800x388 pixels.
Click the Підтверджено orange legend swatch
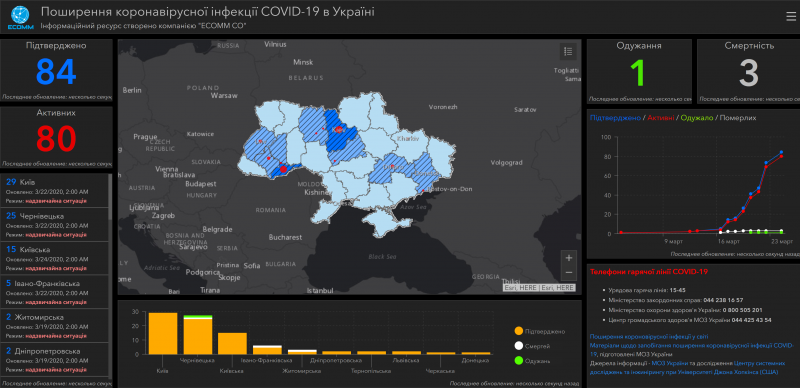pos(519,331)
